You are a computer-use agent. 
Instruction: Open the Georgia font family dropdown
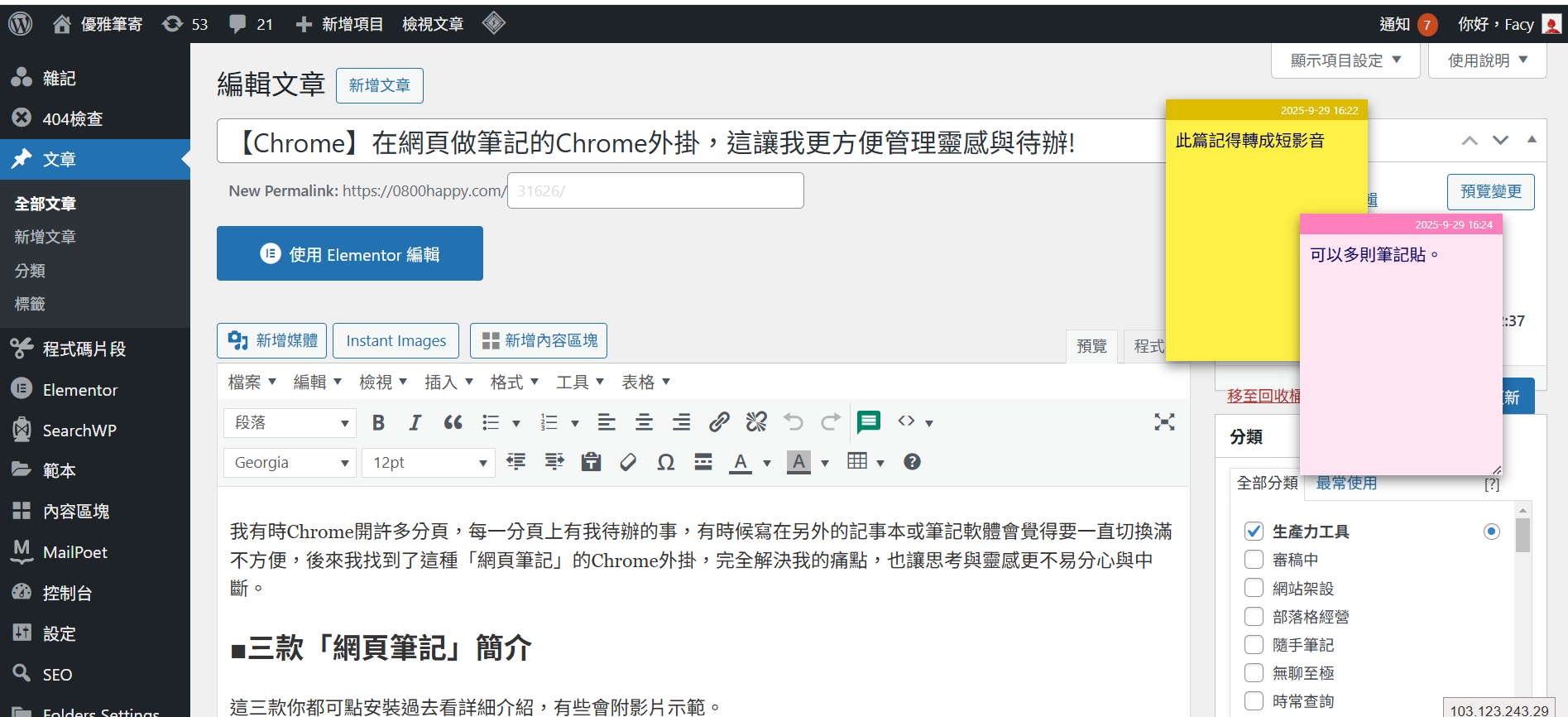(290, 462)
